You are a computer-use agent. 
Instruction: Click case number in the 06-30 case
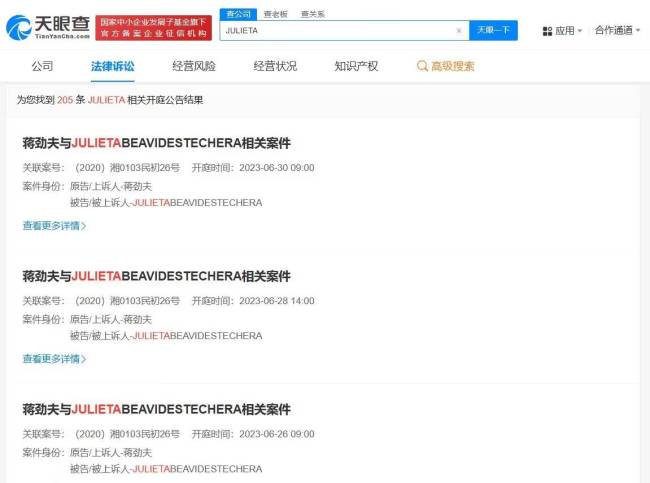[x=127, y=168]
